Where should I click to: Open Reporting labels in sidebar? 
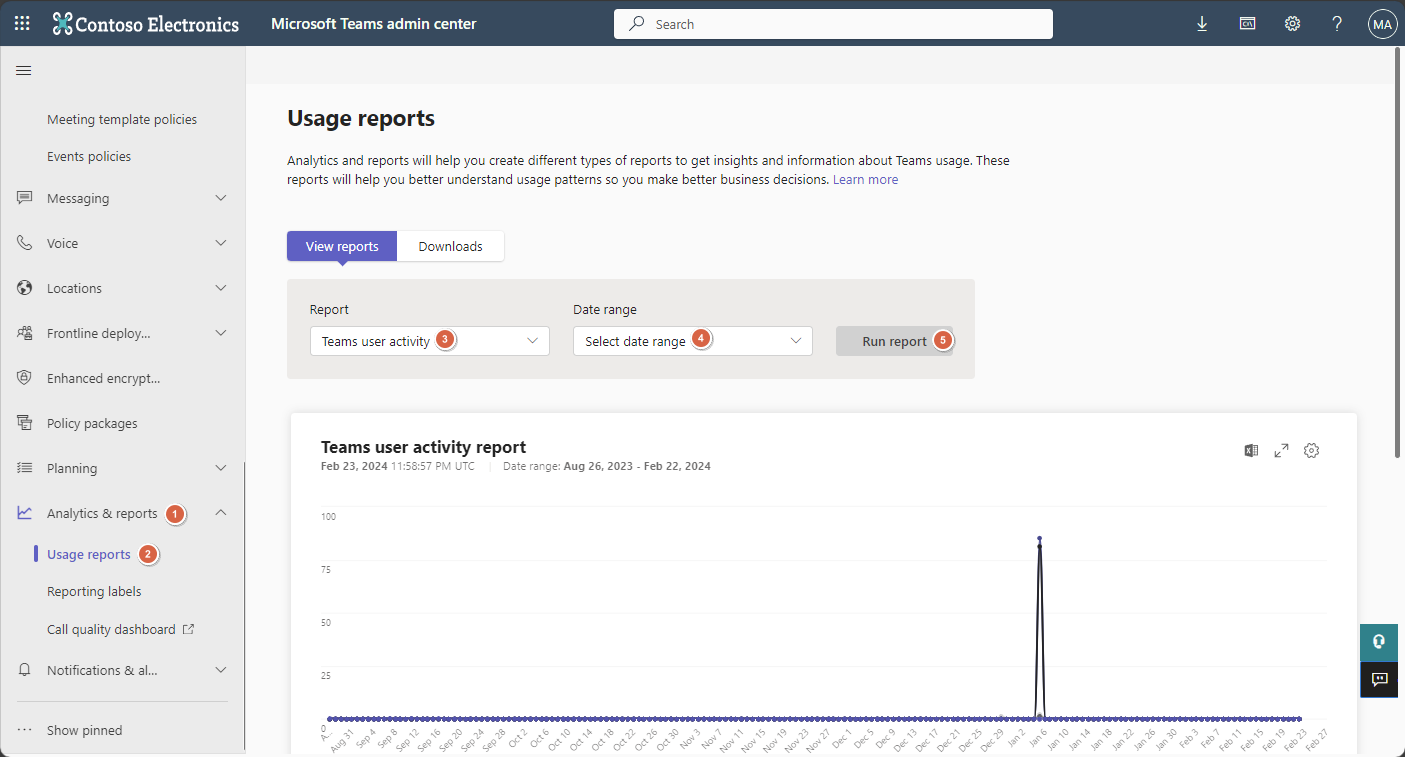click(x=94, y=591)
